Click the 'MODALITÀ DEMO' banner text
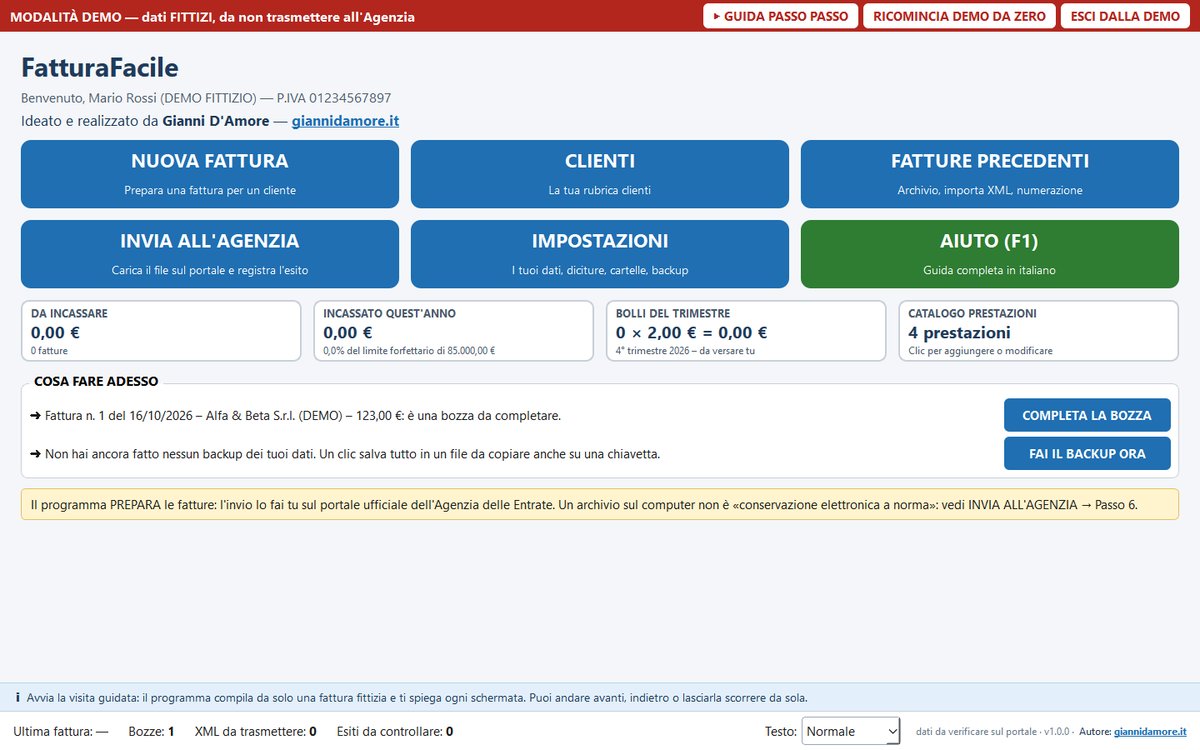 [x=212, y=16]
